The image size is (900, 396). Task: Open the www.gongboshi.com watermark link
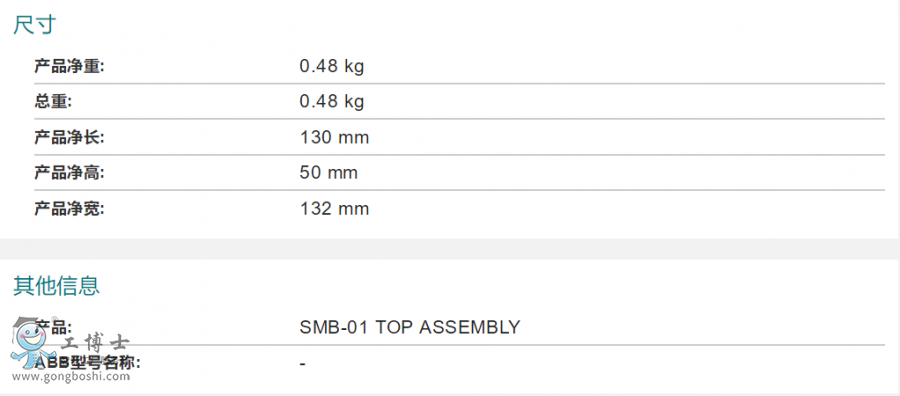click(71, 377)
